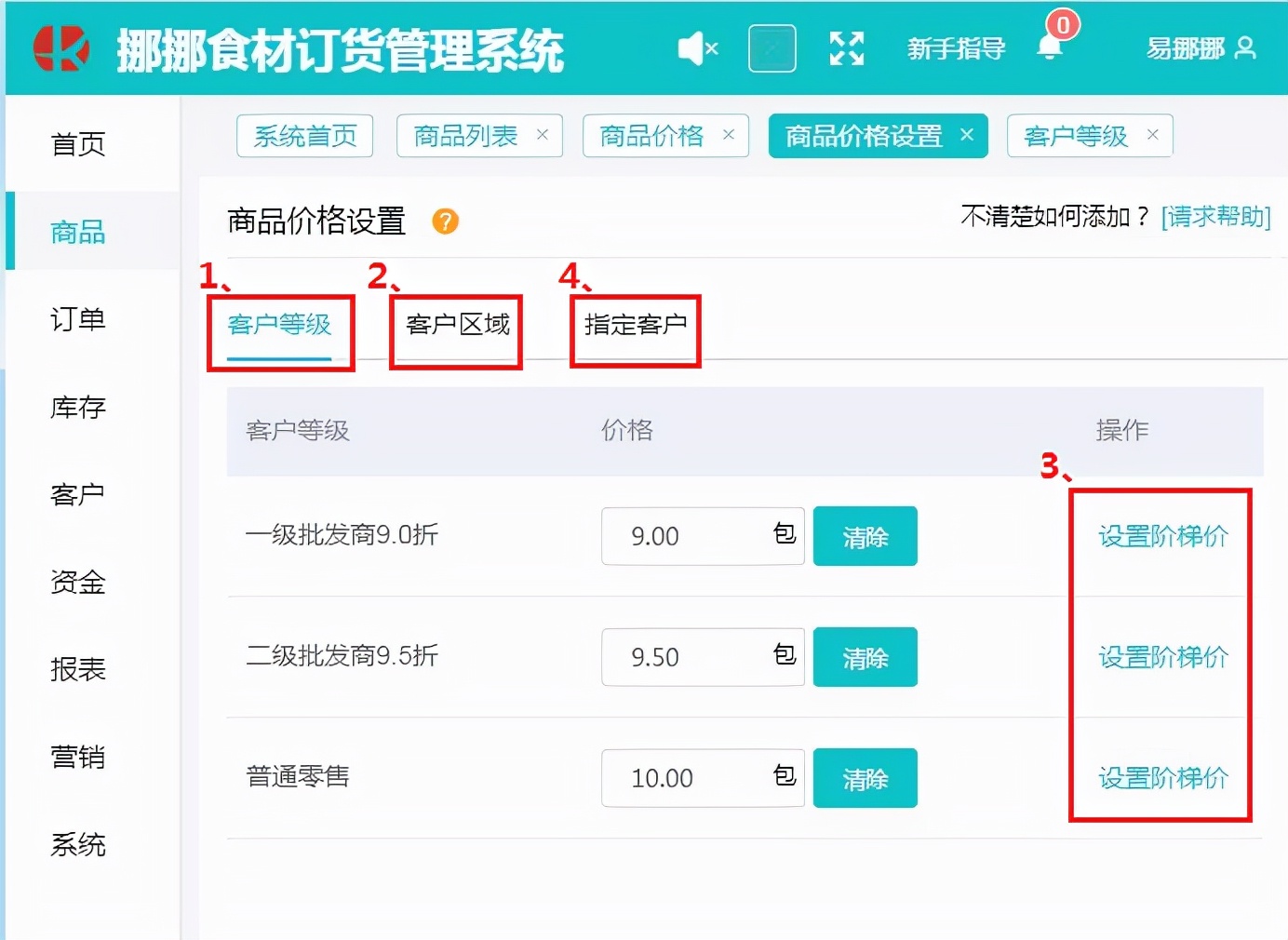Close the 商品列表 tab
1288x940 pixels.
click(x=543, y=135)
